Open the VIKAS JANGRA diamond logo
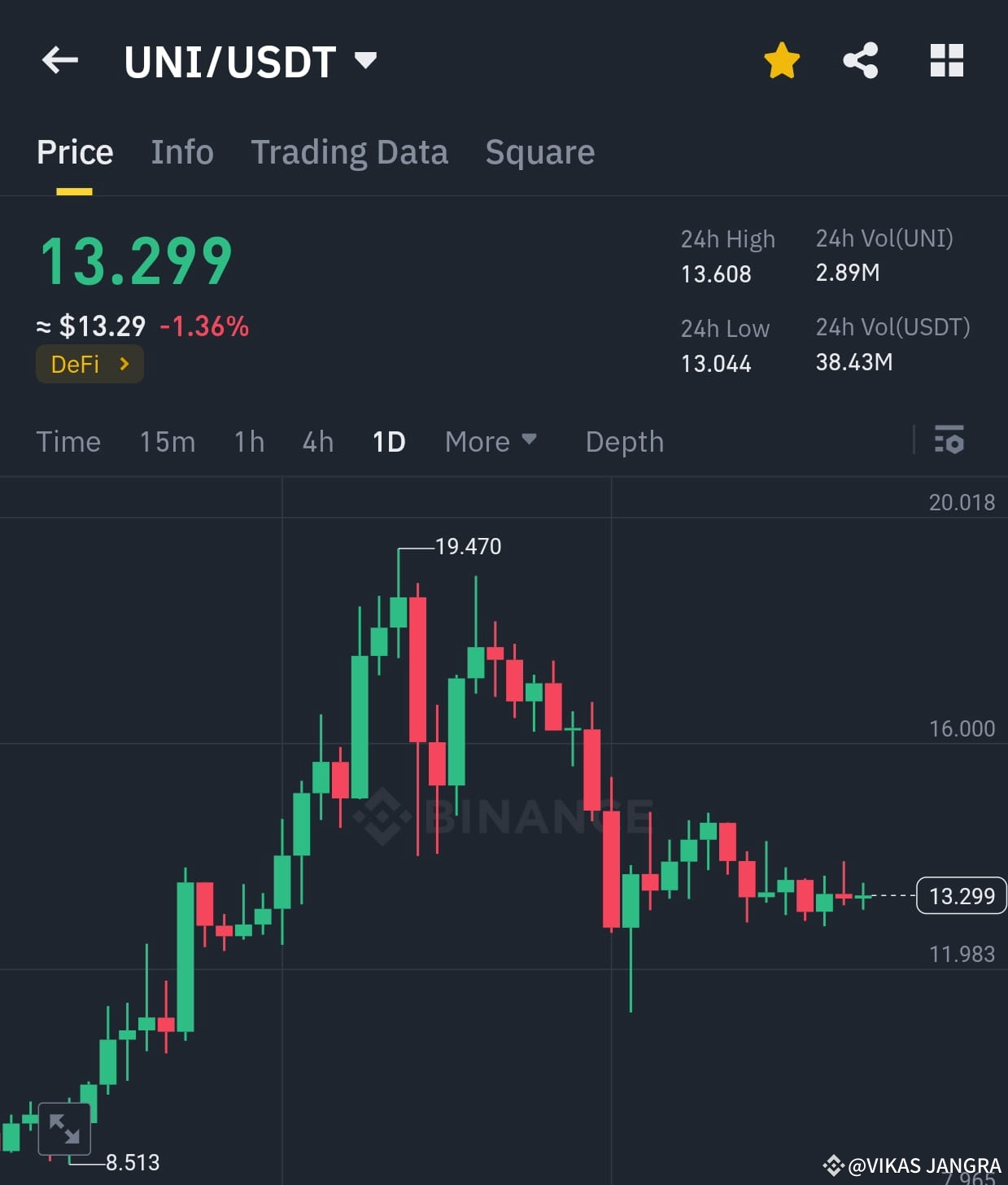 (x=835, y=1164)
